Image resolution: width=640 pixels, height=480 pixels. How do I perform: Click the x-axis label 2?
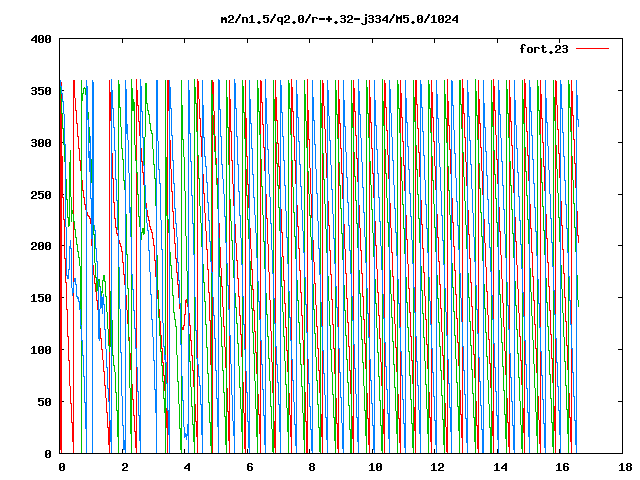(124, 467)
